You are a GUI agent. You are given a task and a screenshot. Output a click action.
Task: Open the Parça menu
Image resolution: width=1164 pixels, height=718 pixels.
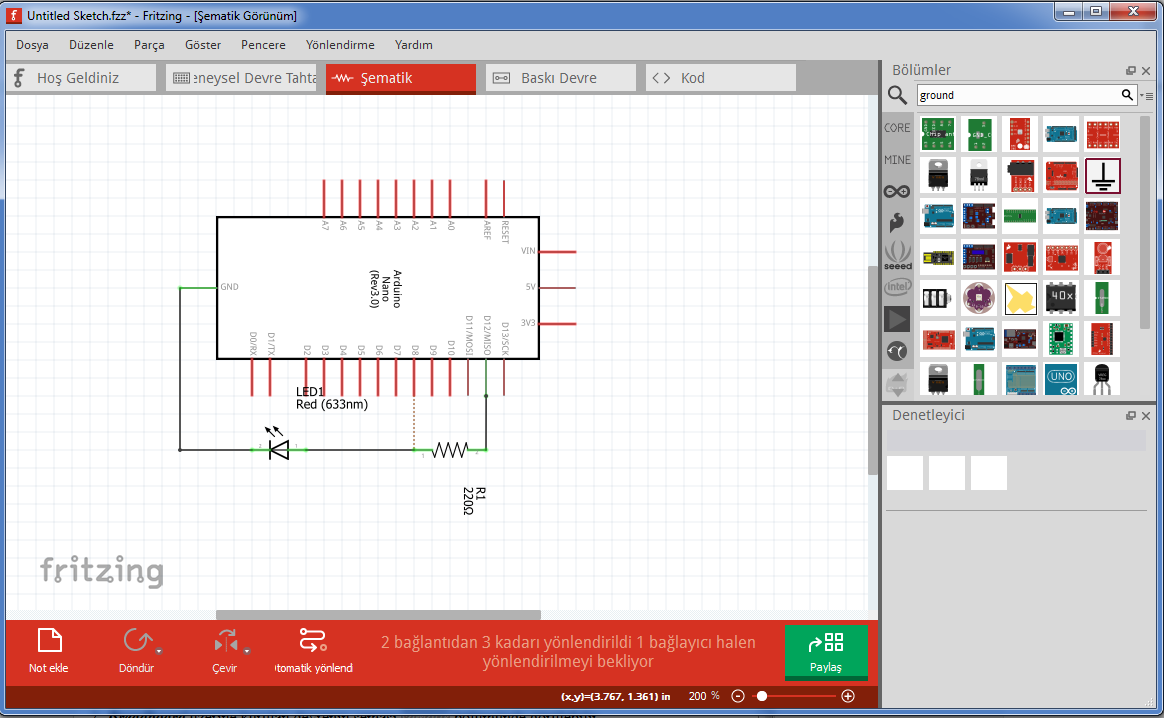coord(149,45)
